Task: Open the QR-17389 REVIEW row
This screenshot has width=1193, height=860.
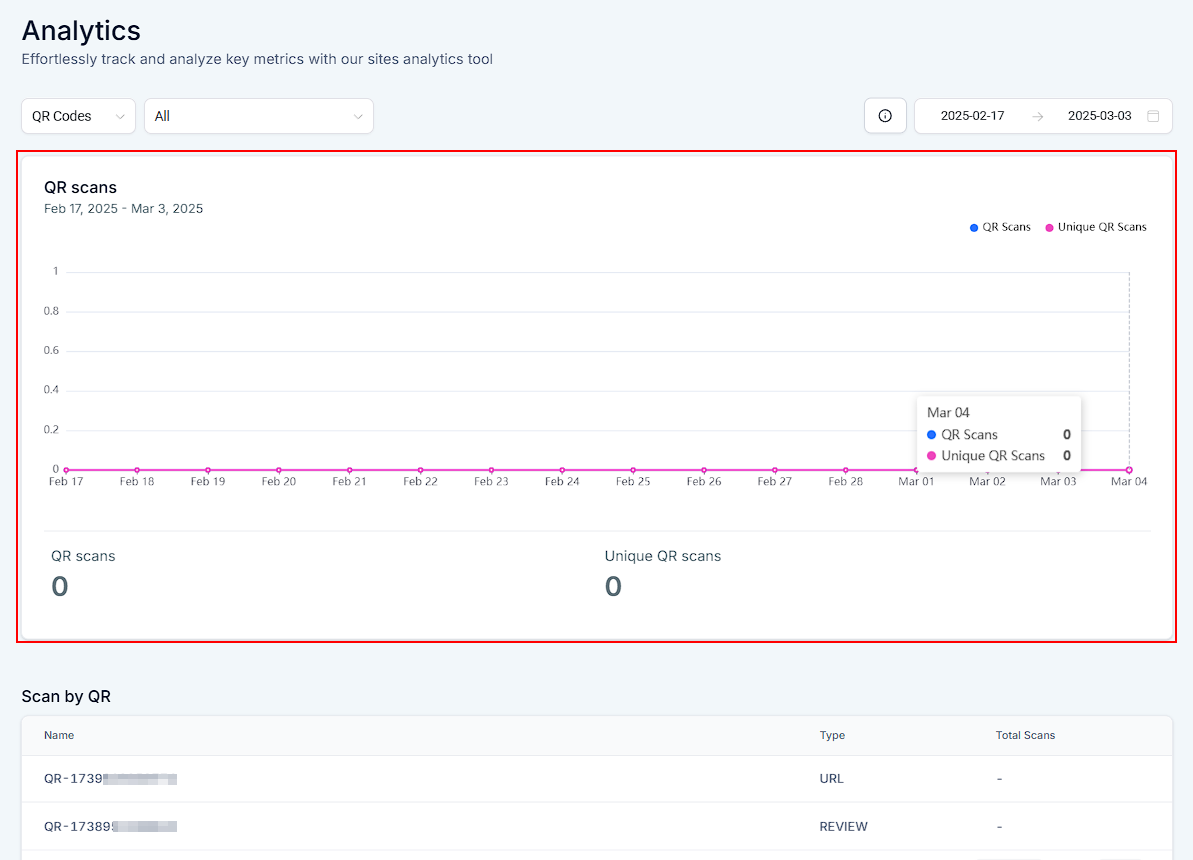Action: (110, 827)
